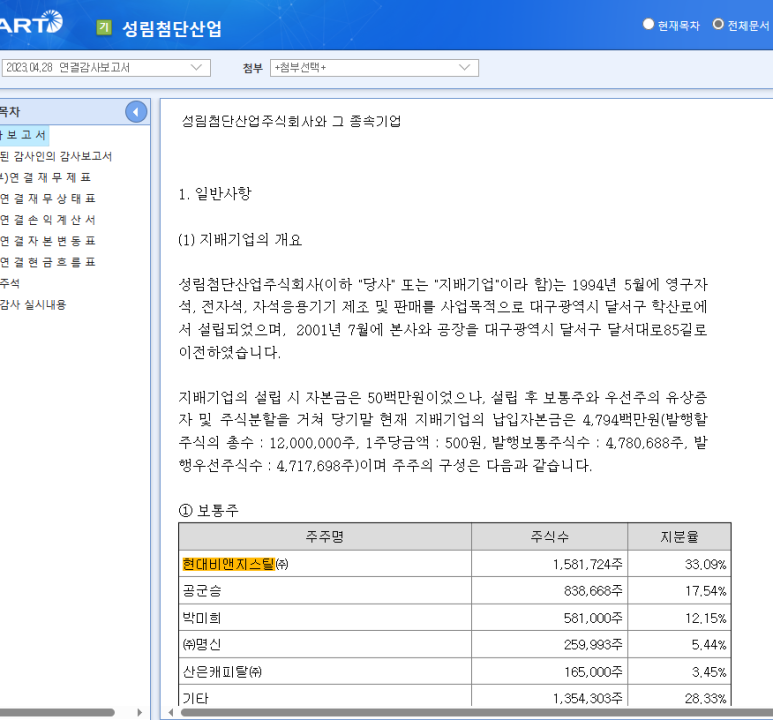Viewport: 773px width, 720px height.
Task: Open the (첨부)연결재무제표 entry
Action: [x=45, y=178]
